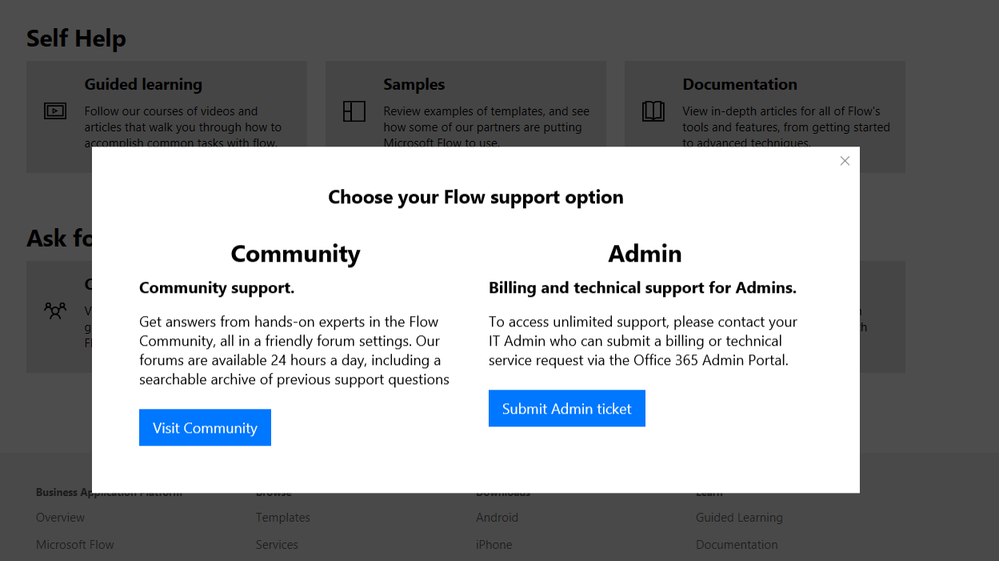Open the Overview footer link
The image size is (999, 561).
60,518
